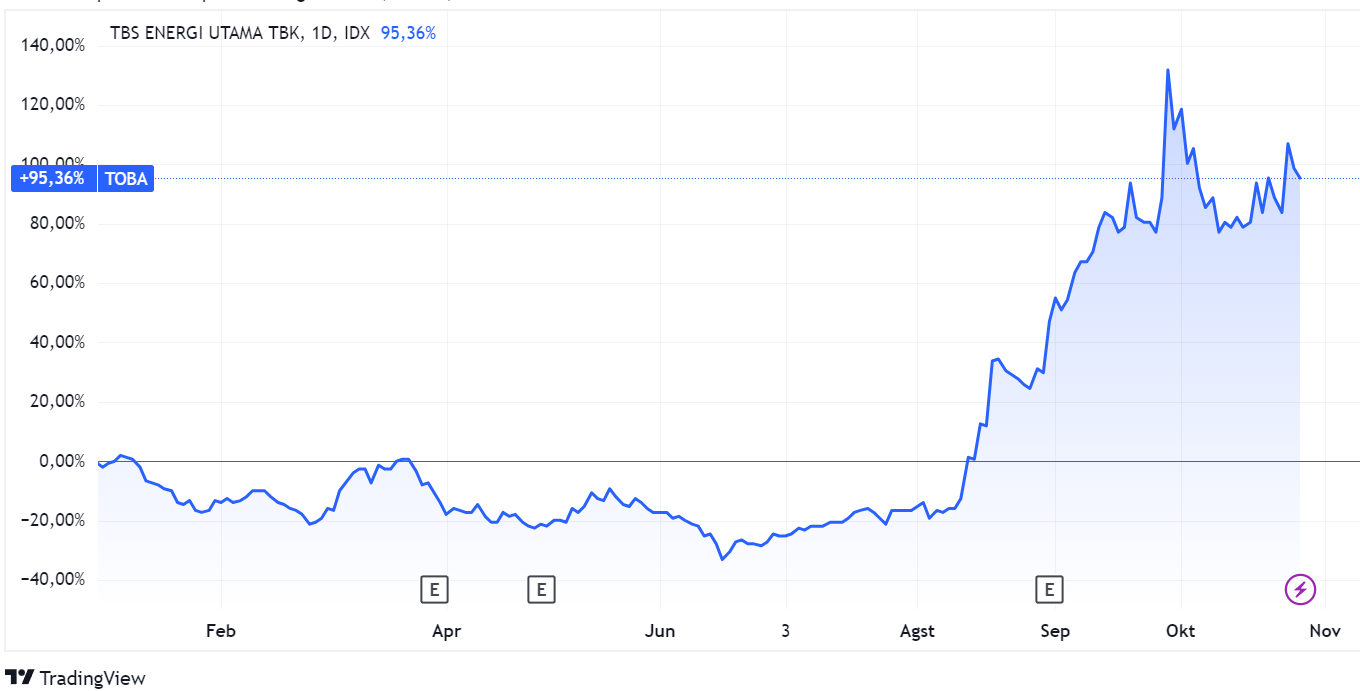Click the Feb date label
Screen dimensions: 1360x691
tap(220, 631)
